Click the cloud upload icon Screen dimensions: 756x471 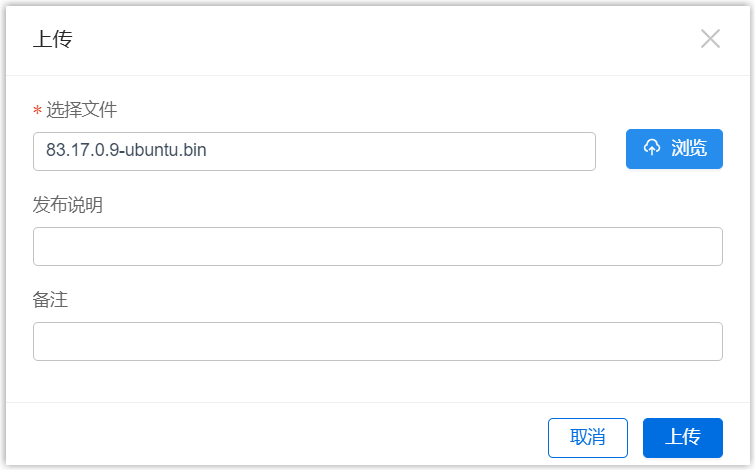click(x=652, y=149)
